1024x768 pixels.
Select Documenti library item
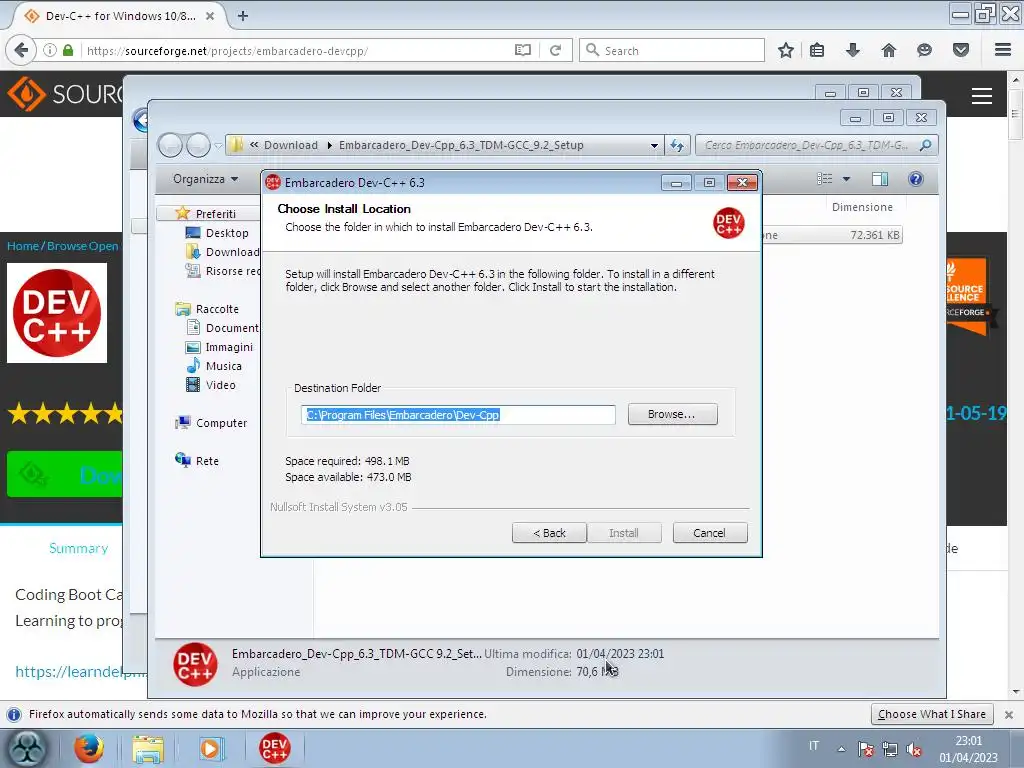coord(222,328)
